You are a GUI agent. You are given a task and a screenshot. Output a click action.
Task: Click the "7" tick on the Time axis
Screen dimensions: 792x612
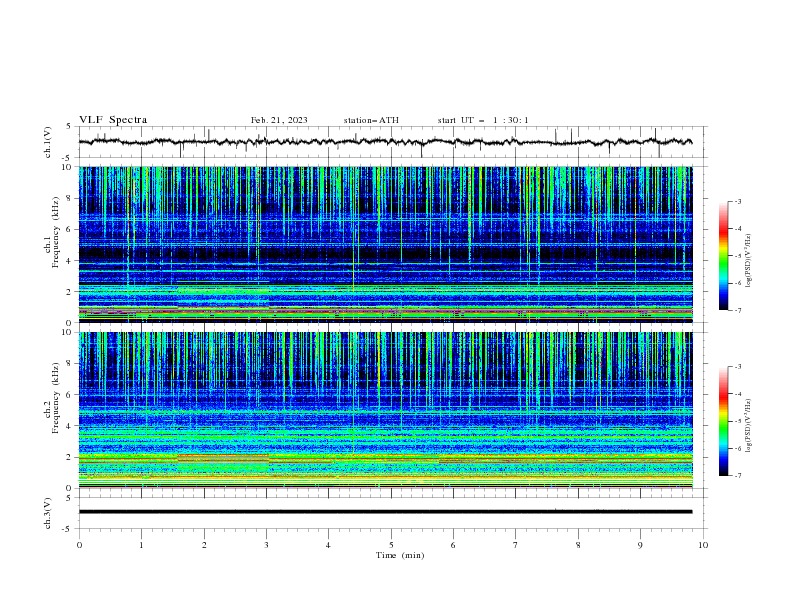click(516, 545)
